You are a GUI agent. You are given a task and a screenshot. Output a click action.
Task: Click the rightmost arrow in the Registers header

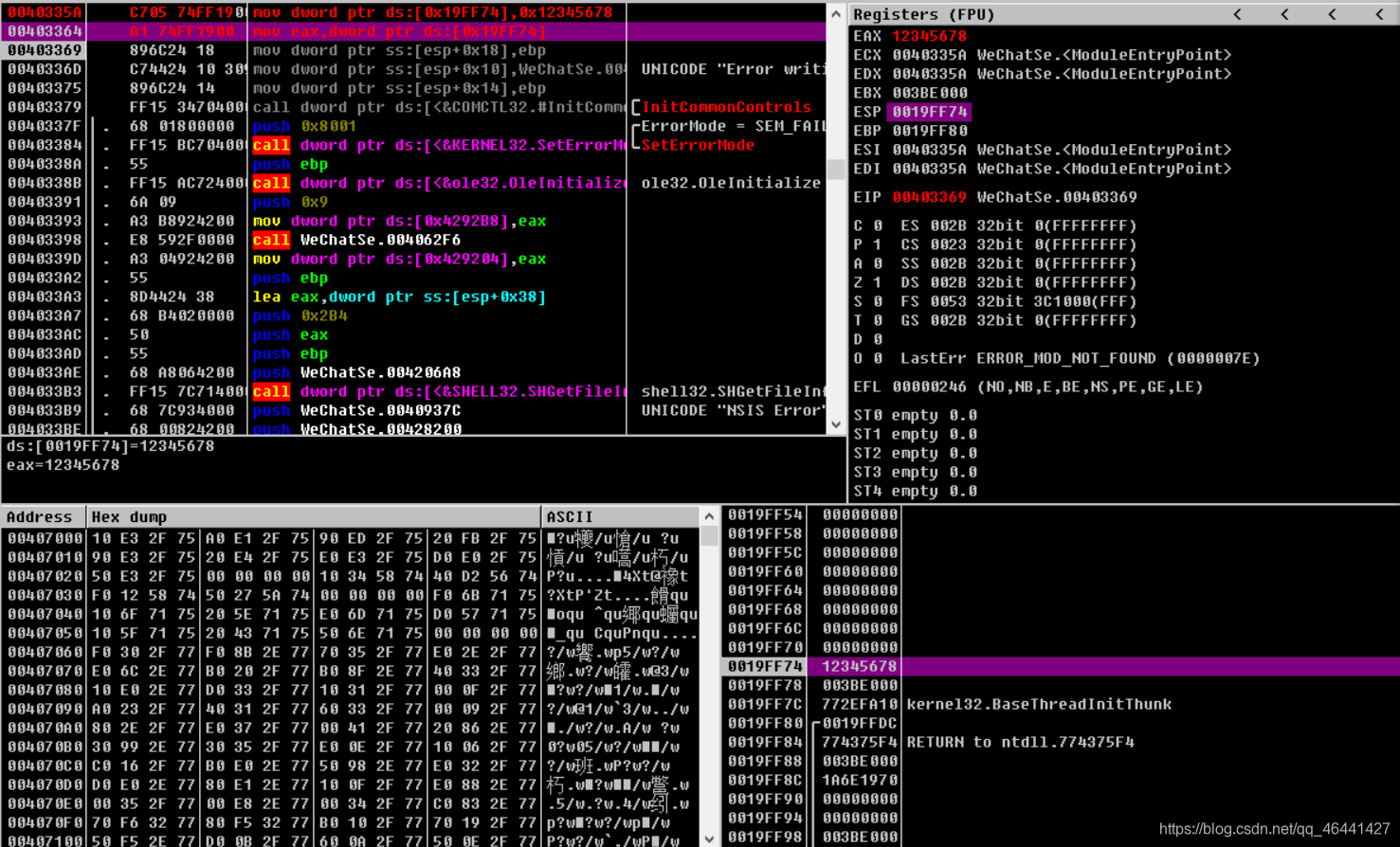coord(1378,14)
